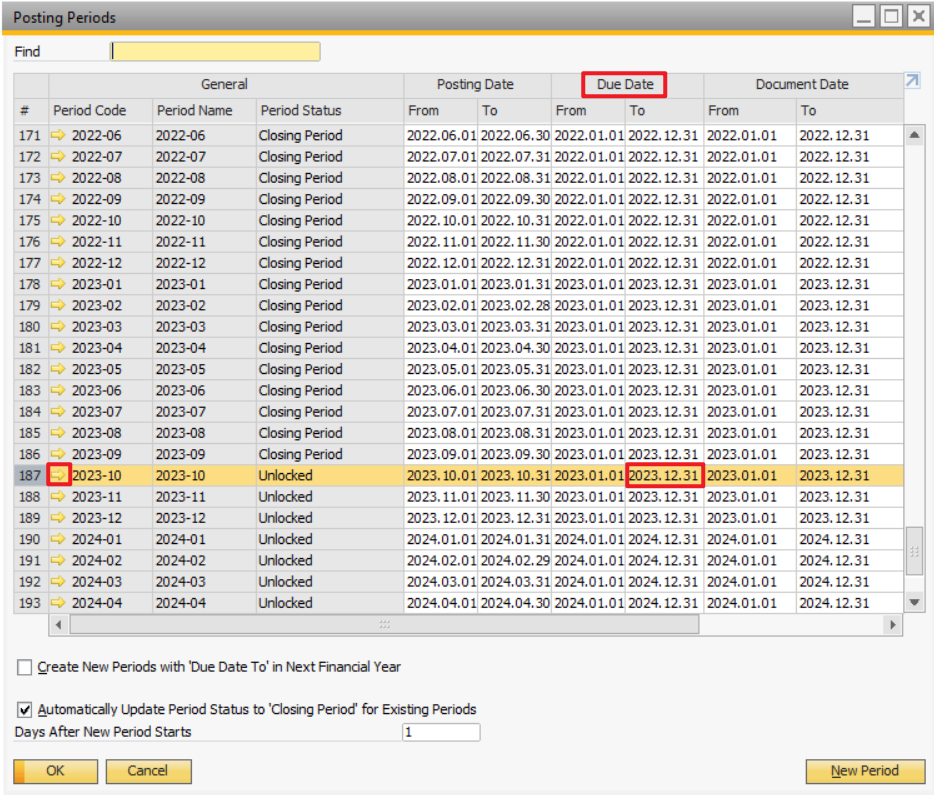
Task: Click posting date to '2023.02.28'
Action: [515, 305]
